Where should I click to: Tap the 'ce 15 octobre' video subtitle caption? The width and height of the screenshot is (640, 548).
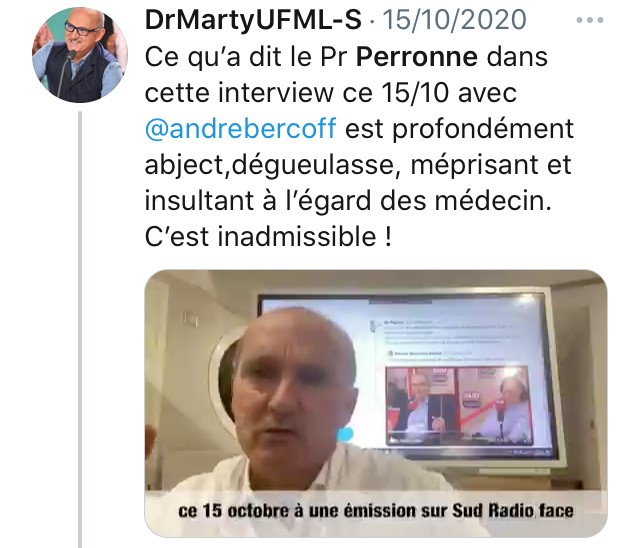(376, 511)
